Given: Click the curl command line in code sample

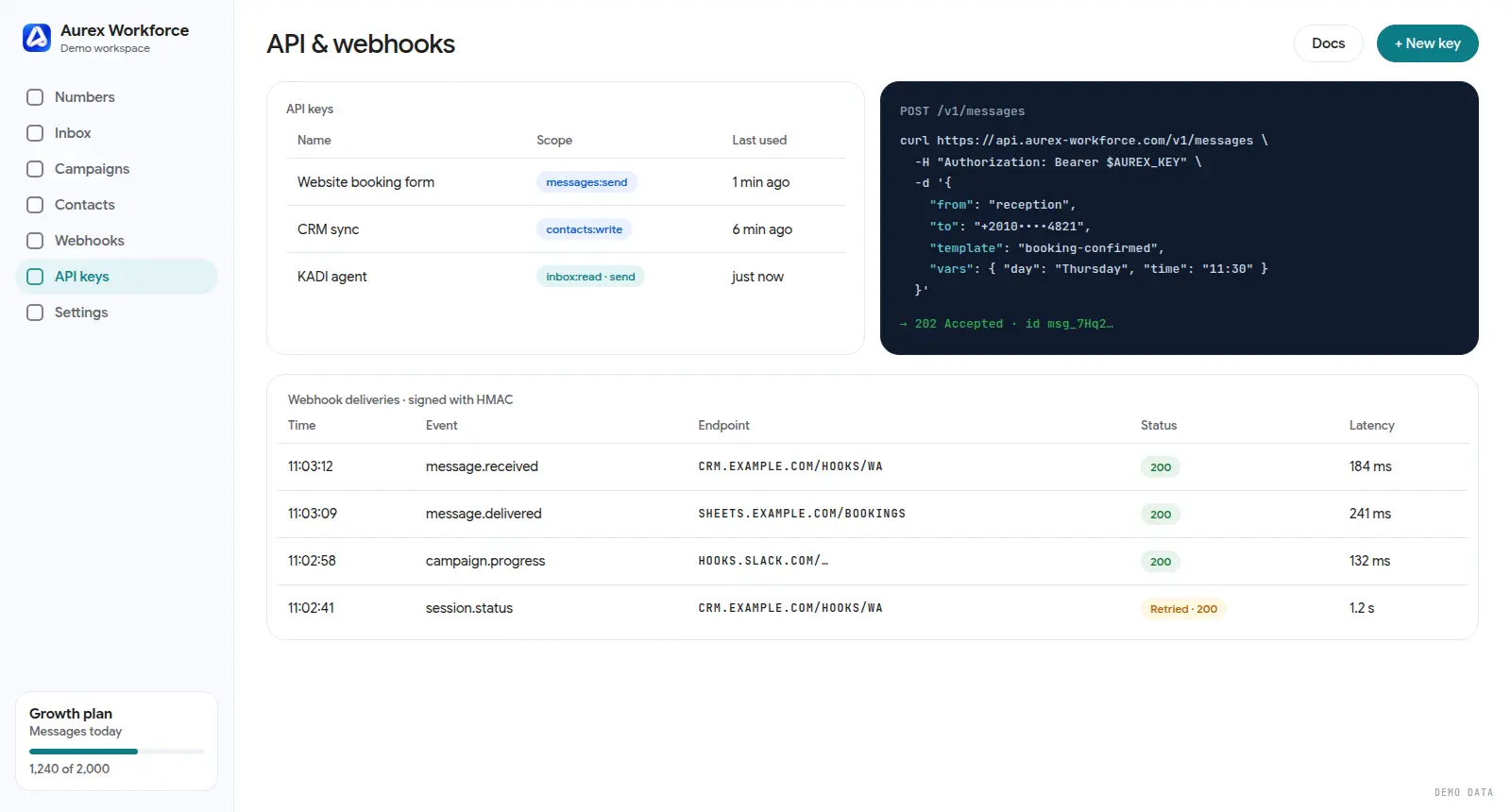Looking at the screenshot, I should (x=1084, y=141).
